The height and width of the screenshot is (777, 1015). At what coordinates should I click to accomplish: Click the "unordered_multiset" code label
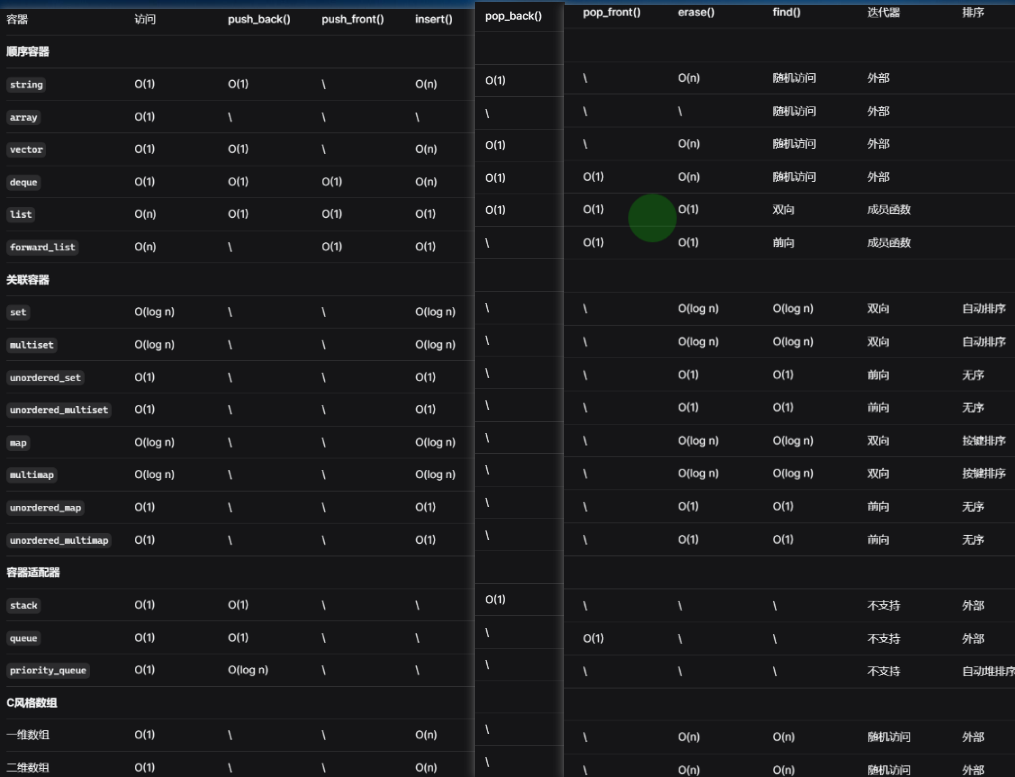tap(59, 410)
